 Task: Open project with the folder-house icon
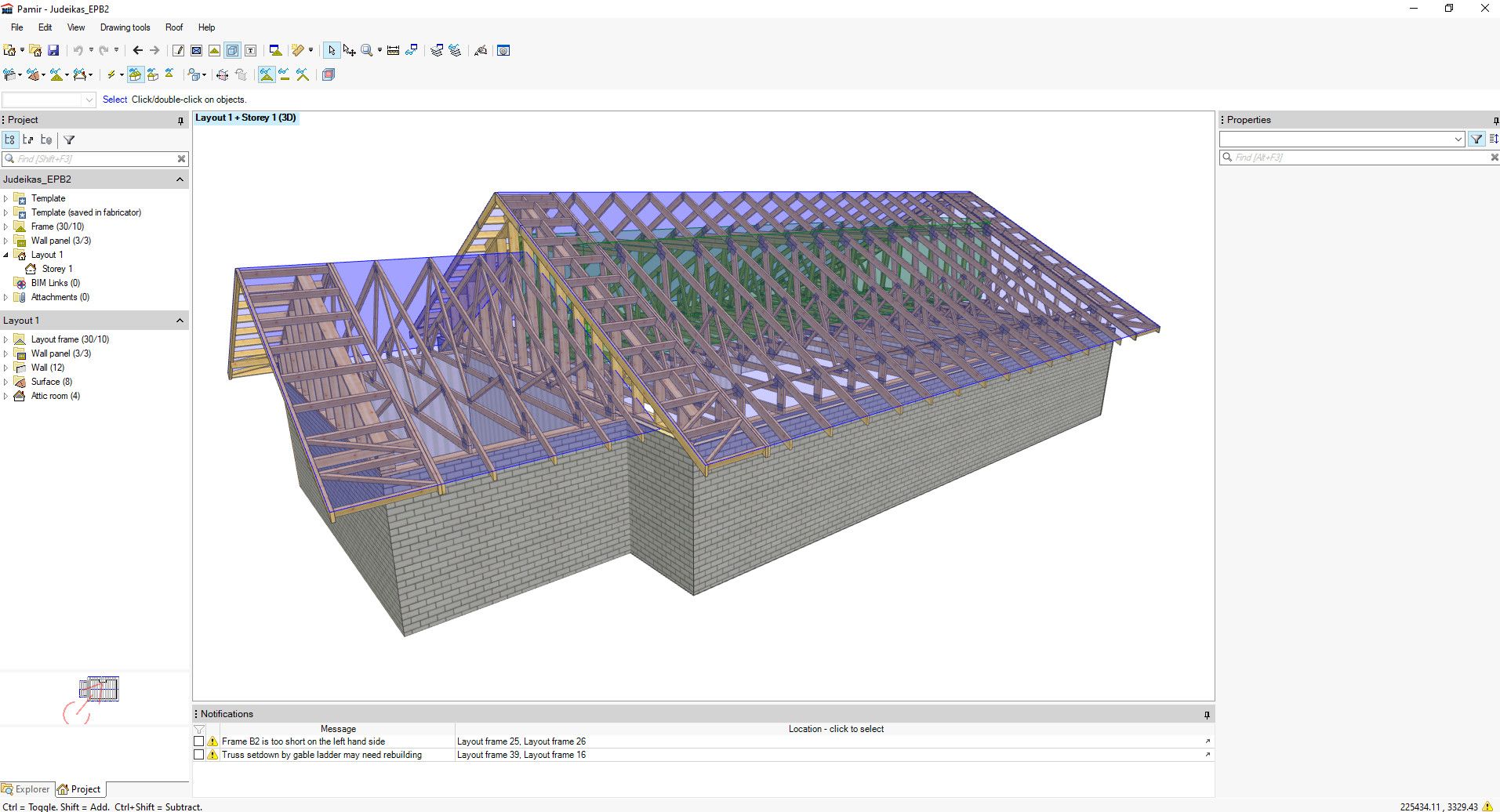tap(35, 50)
